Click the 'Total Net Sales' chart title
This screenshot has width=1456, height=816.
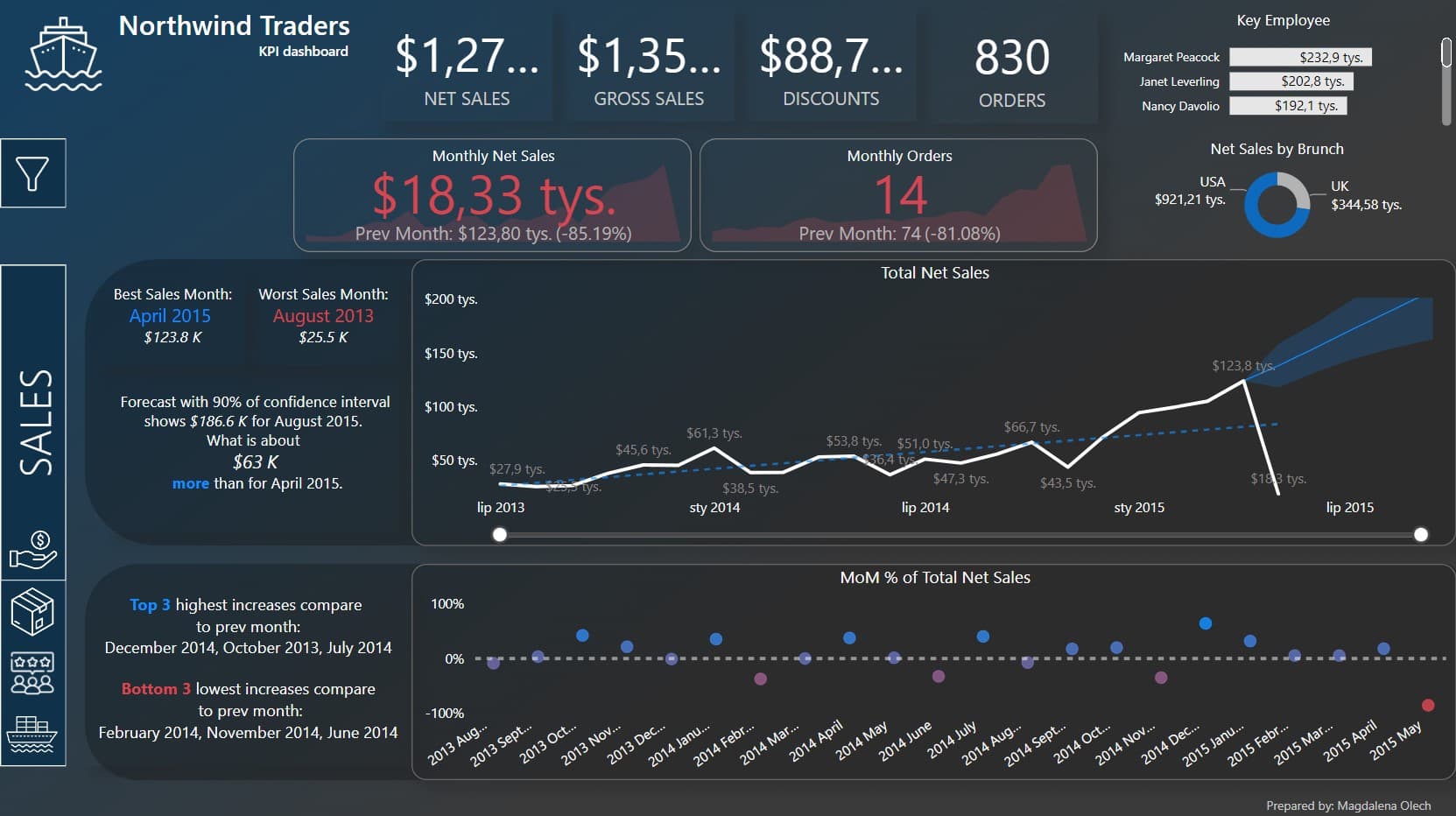(935, 272)
